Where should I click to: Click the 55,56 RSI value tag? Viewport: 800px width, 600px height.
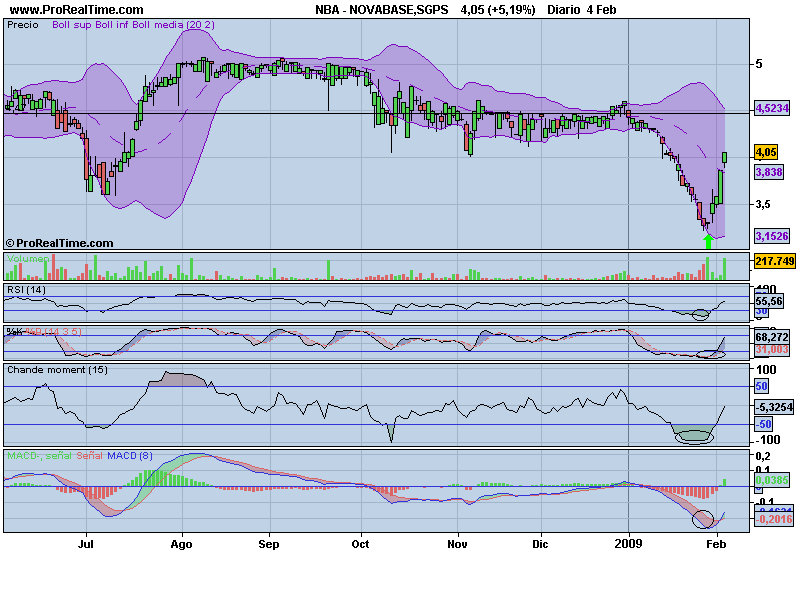tap(769, 301)
